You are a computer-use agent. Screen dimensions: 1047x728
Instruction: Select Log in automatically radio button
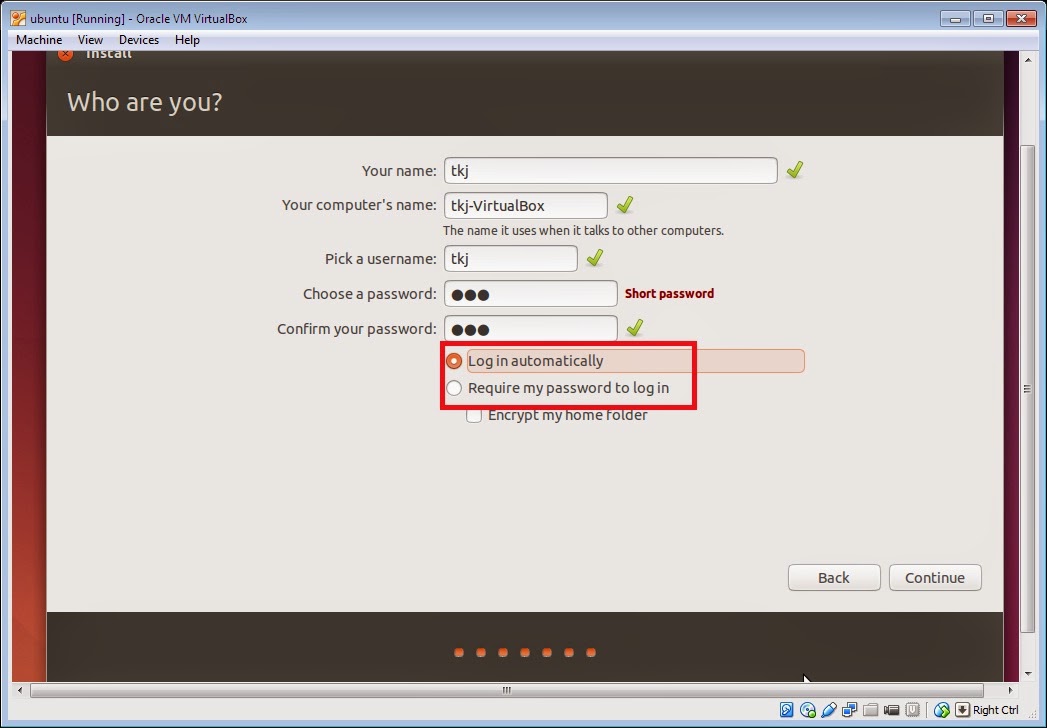(x=454, y=361)
